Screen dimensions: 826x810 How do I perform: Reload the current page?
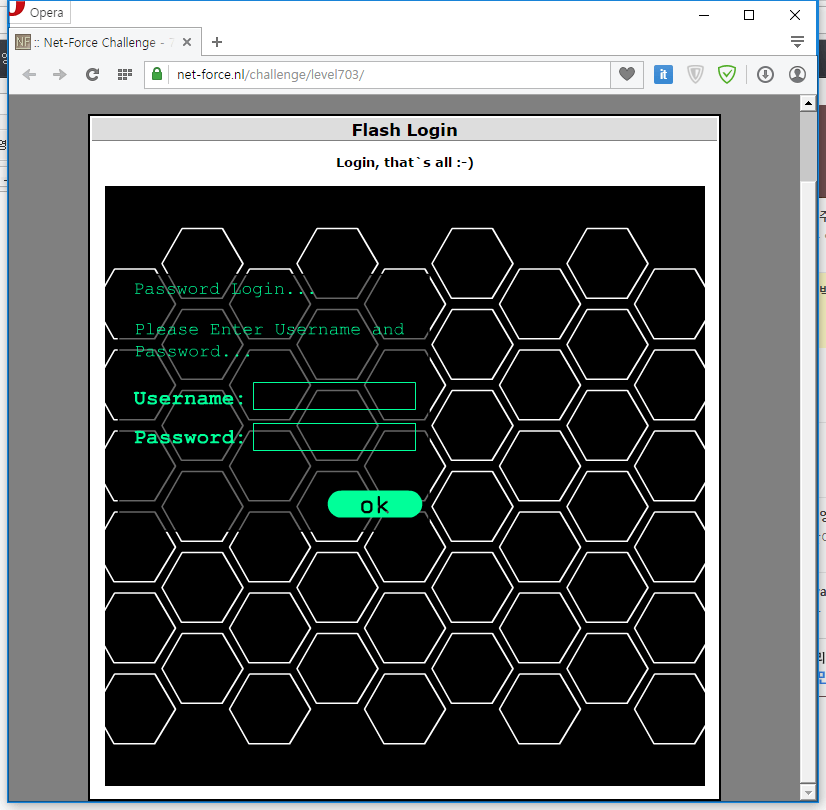[92, 75]
